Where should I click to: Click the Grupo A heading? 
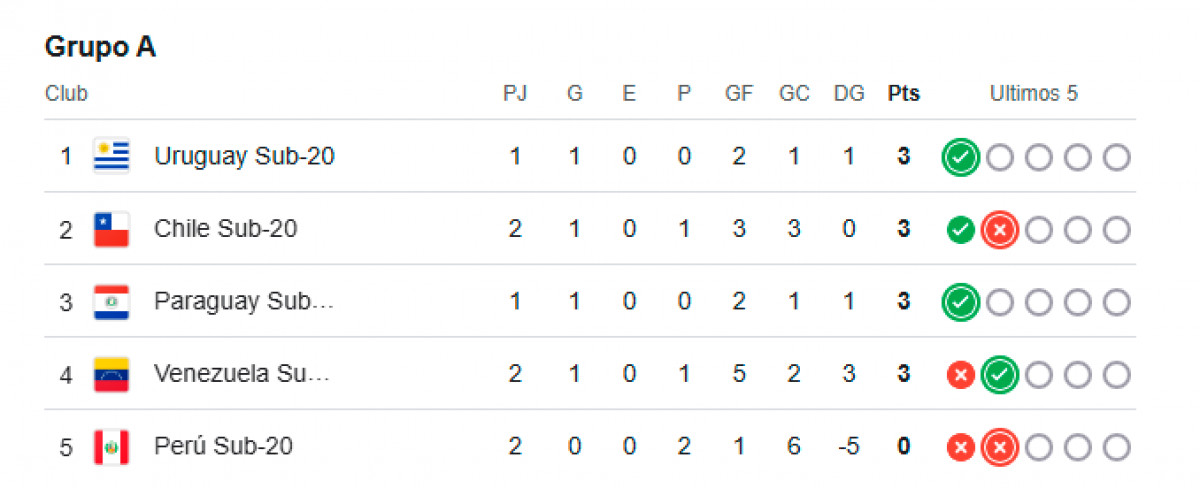100,47
